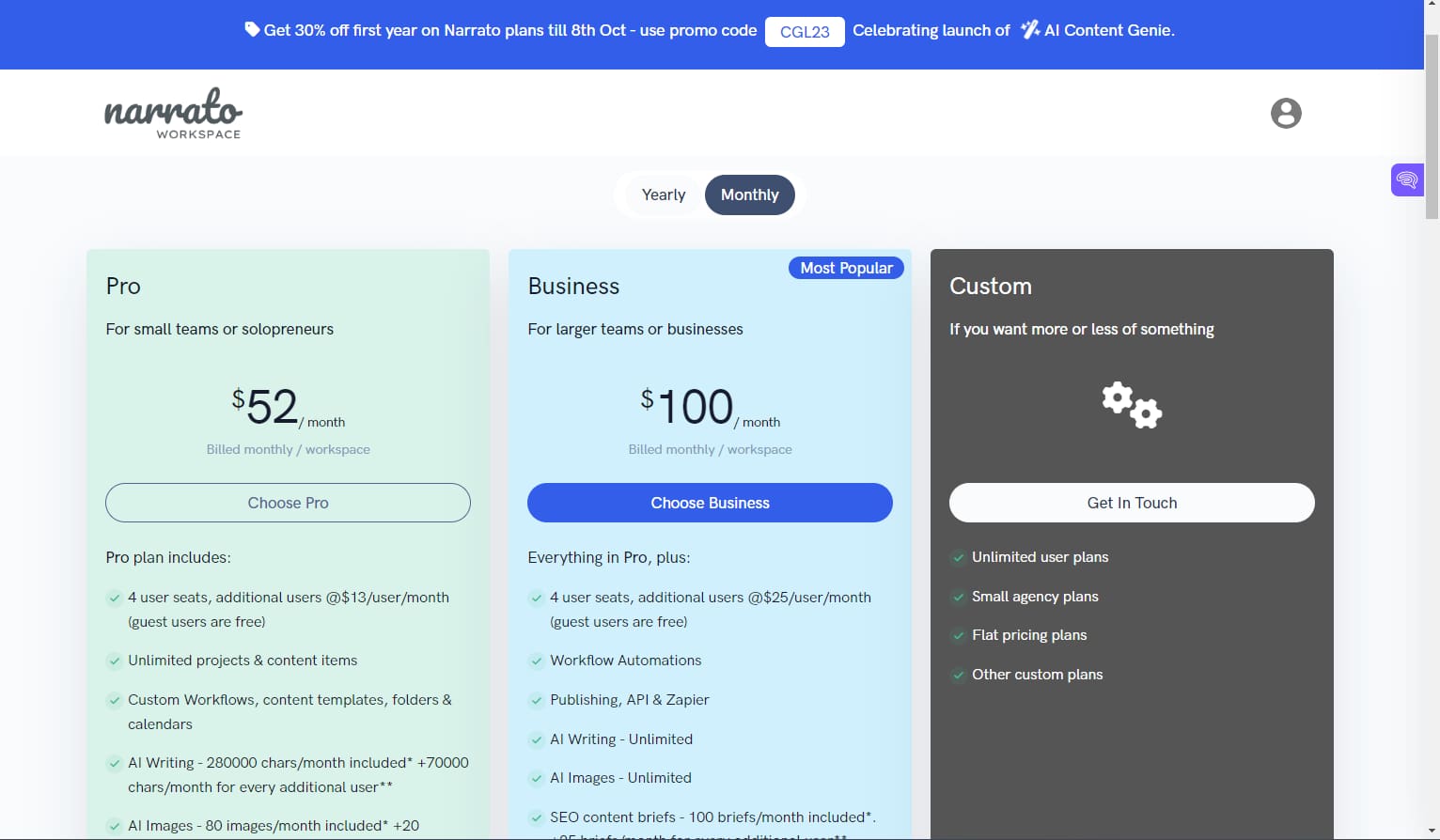Click checkmark beside Other custom plans
1440x840 pixels.
[958, 676]
